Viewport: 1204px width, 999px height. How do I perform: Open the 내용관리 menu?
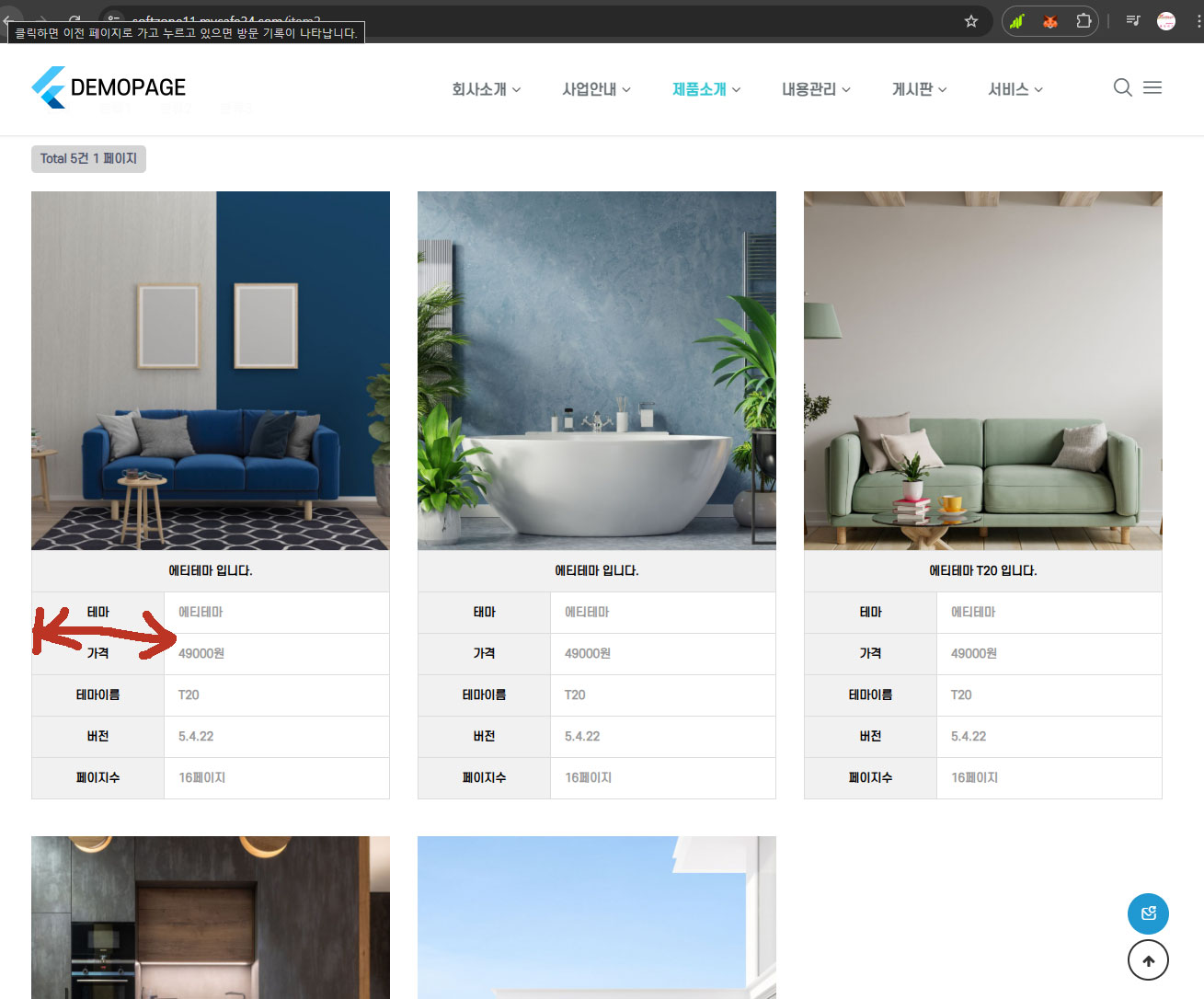tap(816, 89)
